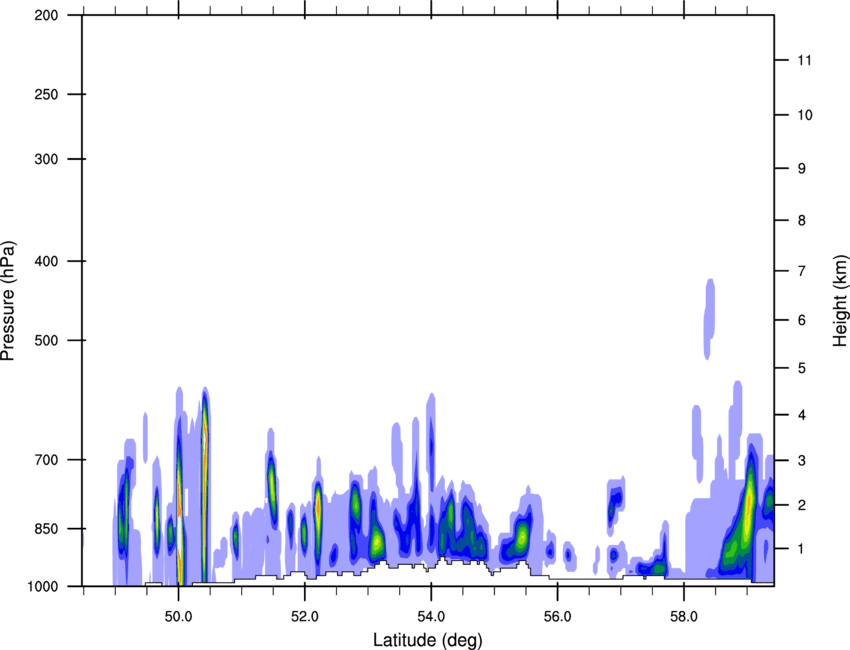This screenshot has width=850, height=650.
Task: Click the 58.0 latitude tick label
Action: coord(684,617)
